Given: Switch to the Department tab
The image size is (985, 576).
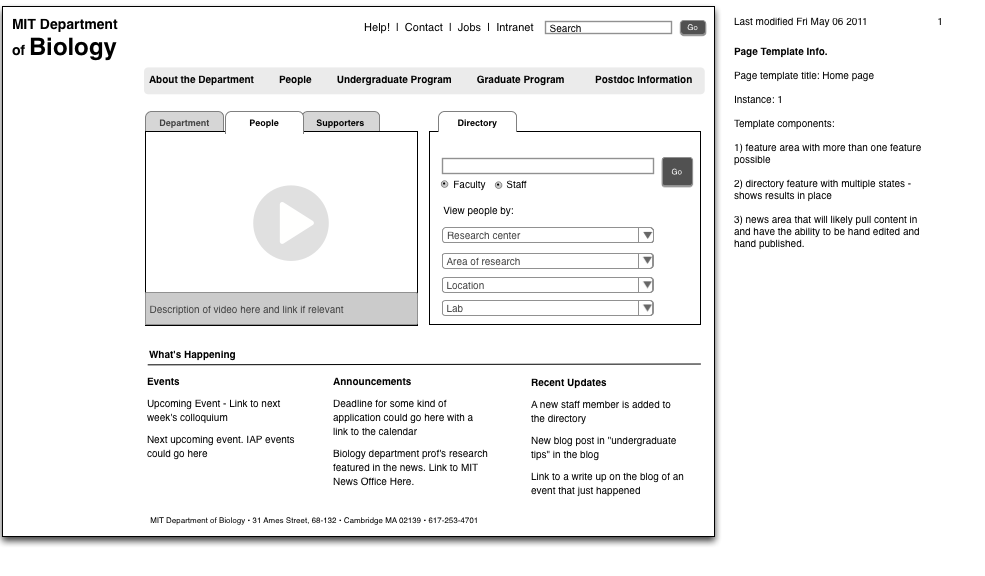Looking at the screenshot, I should [184, 122].
